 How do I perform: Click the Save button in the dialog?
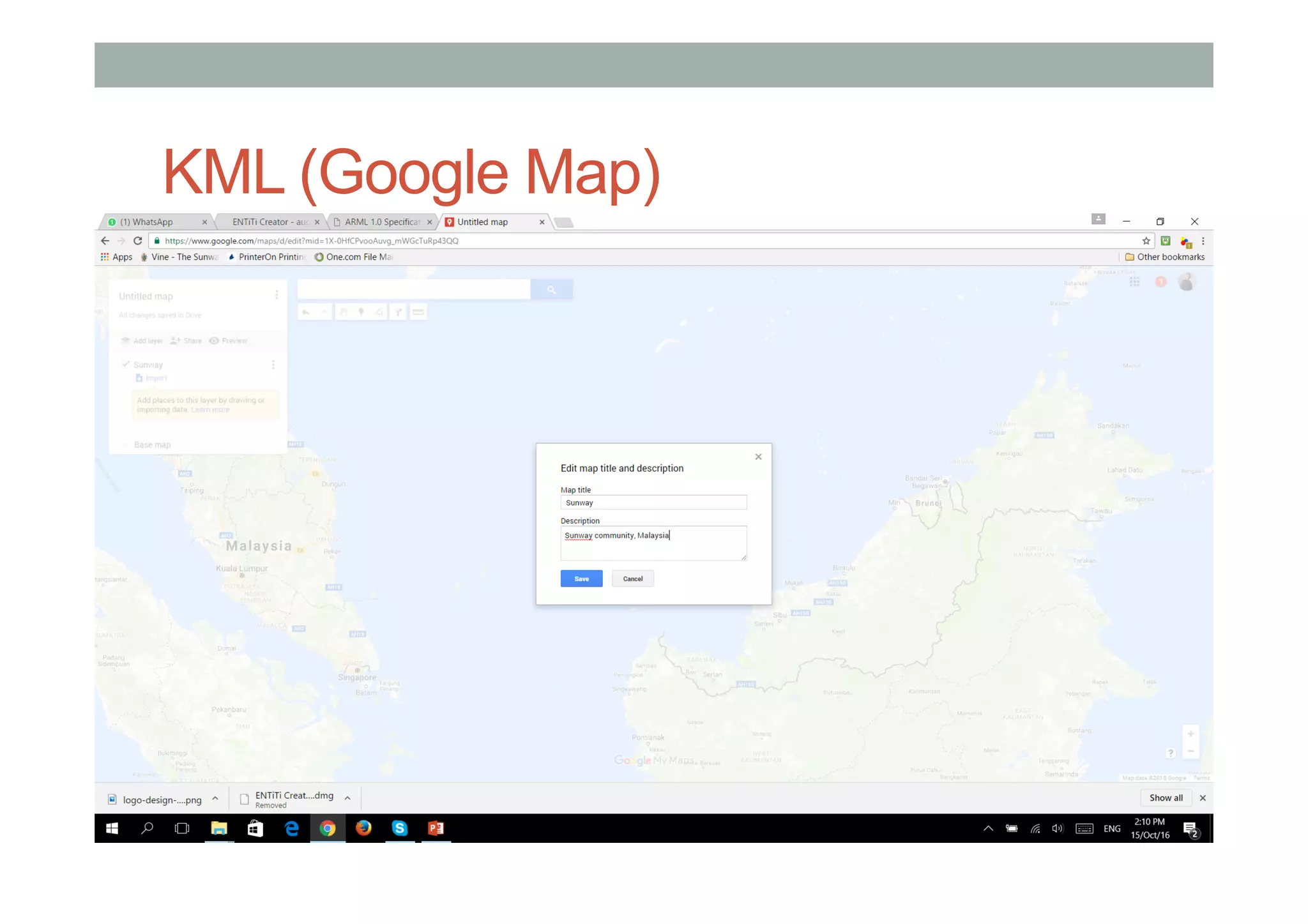(581, 579)
